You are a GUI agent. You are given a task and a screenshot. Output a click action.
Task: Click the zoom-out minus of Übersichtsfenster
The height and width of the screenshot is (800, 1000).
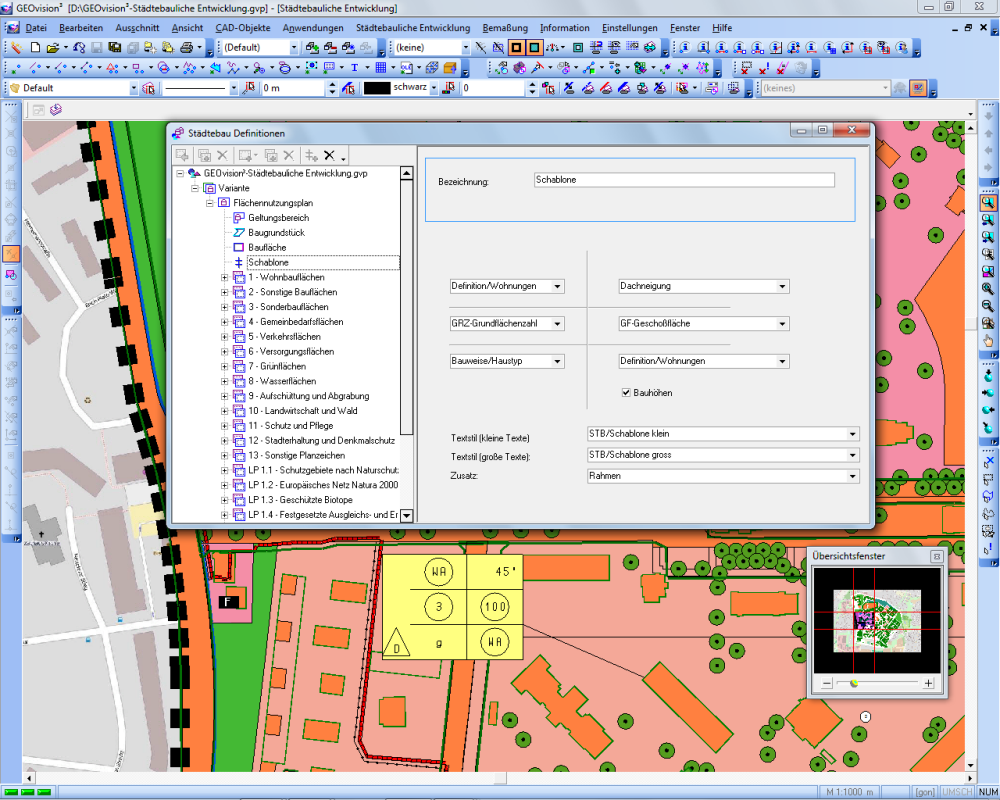coord(827,683)
